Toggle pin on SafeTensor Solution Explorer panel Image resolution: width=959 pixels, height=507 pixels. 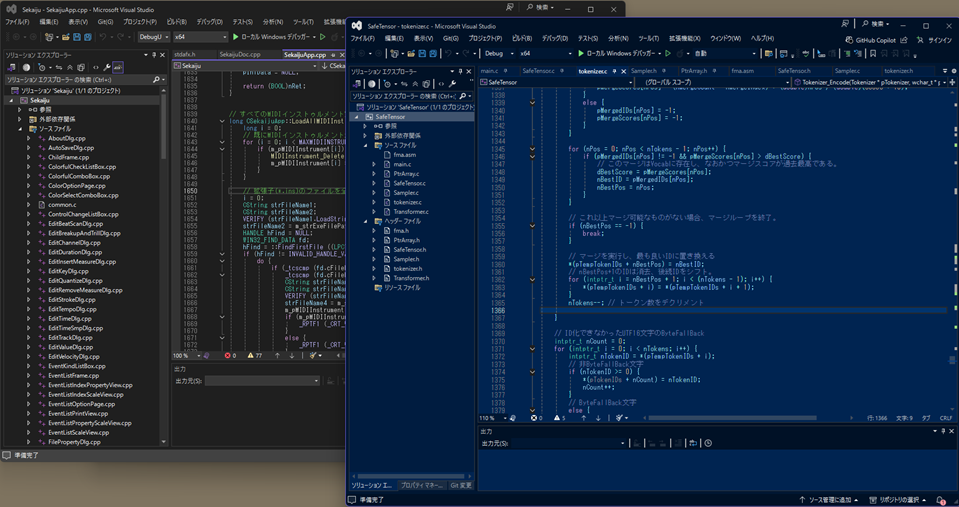pos(459,72)
